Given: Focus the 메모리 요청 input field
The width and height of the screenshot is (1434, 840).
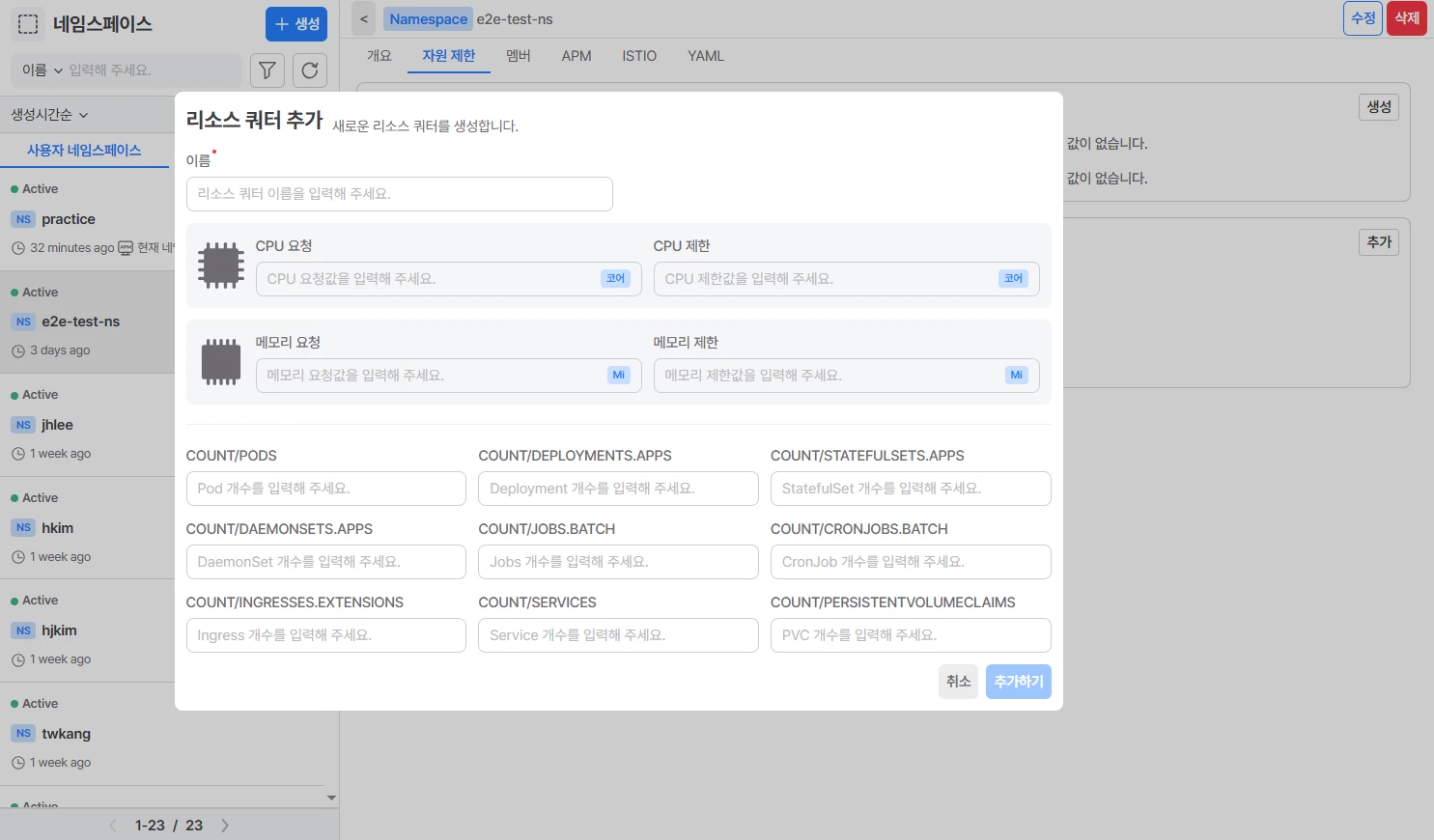Looking at the screenshot, I should point(449,376).
